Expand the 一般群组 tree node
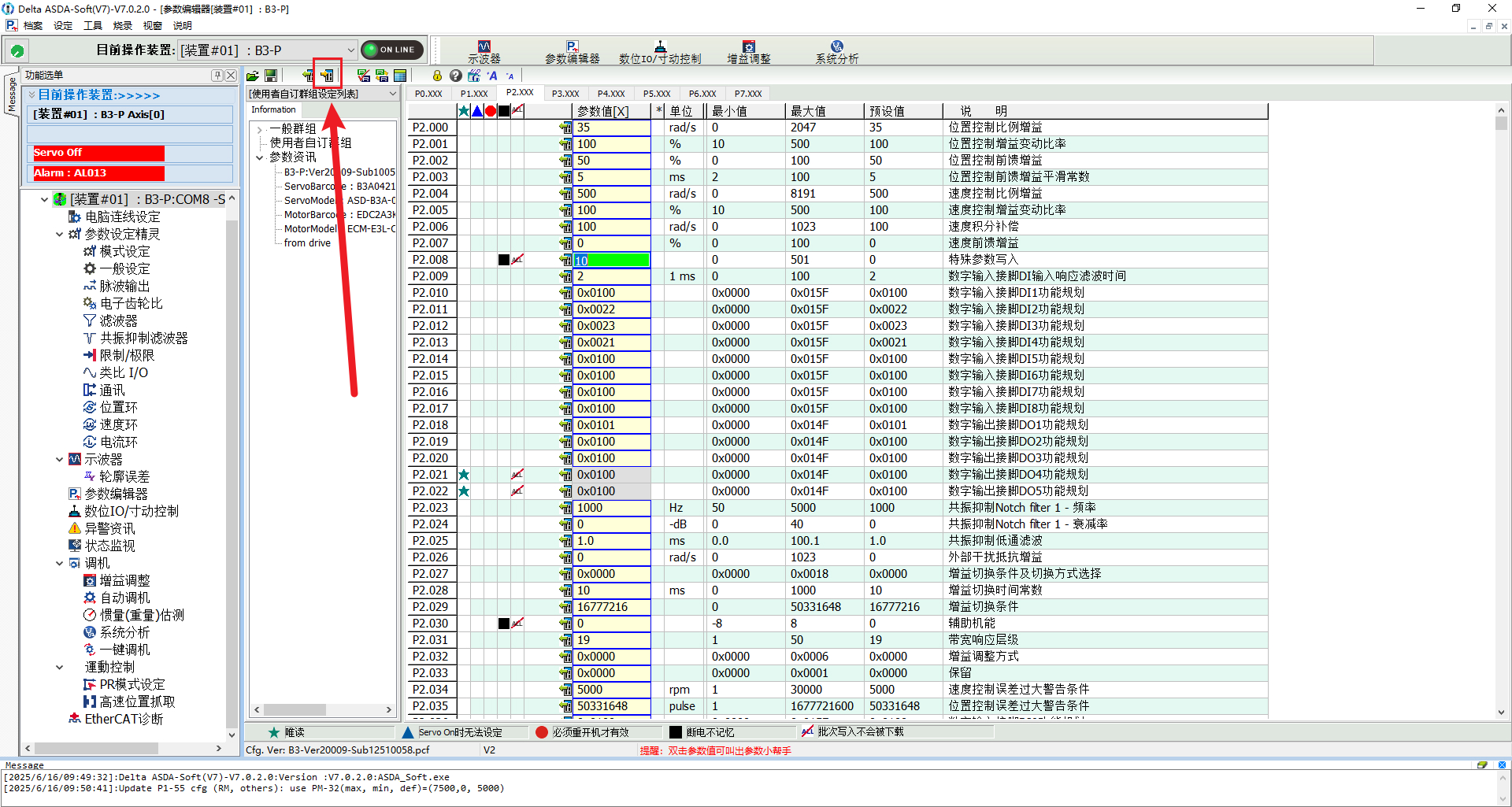 [259, 129]
